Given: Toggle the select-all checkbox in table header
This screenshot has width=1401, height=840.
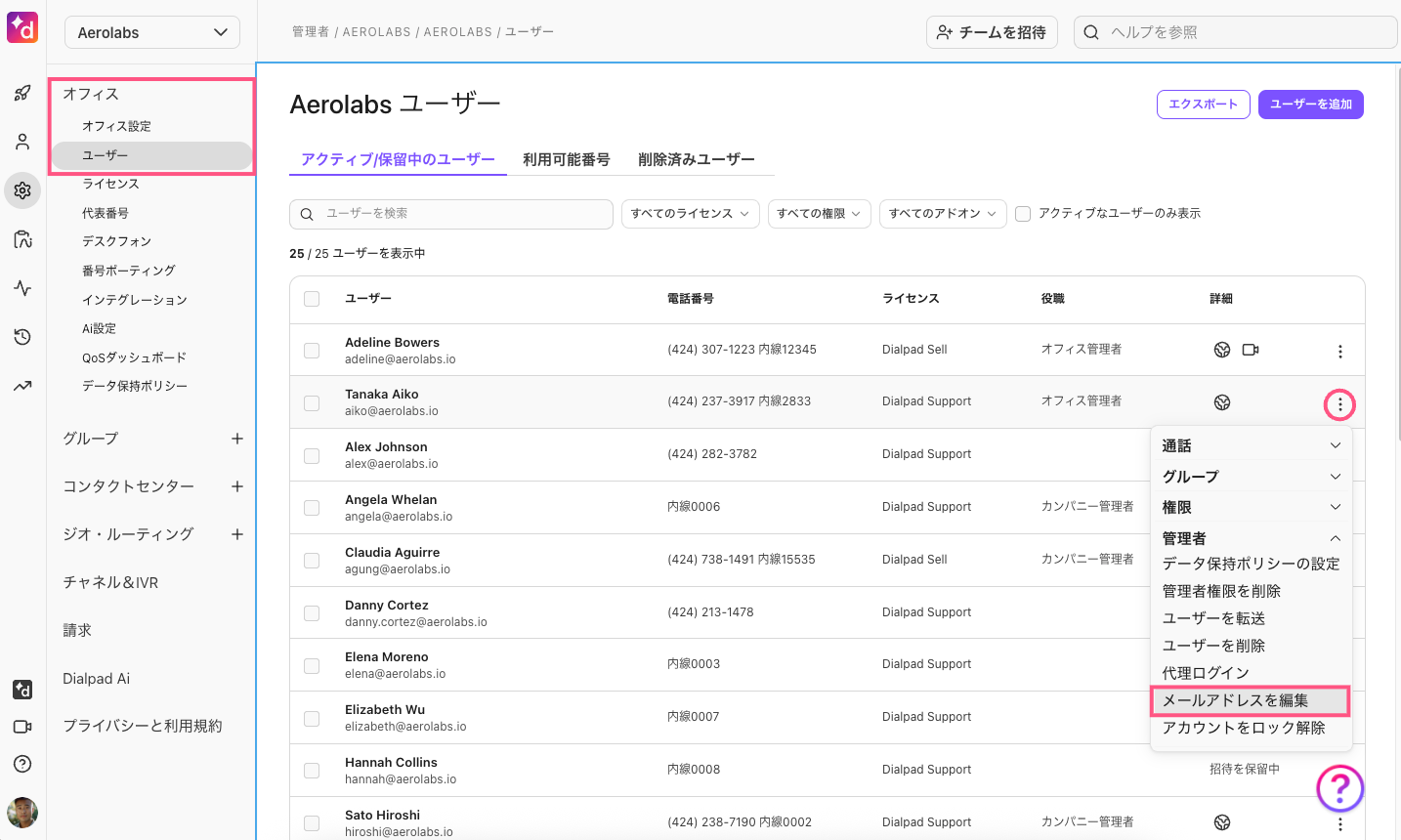Looking at the screenshot, I should 312,299.
